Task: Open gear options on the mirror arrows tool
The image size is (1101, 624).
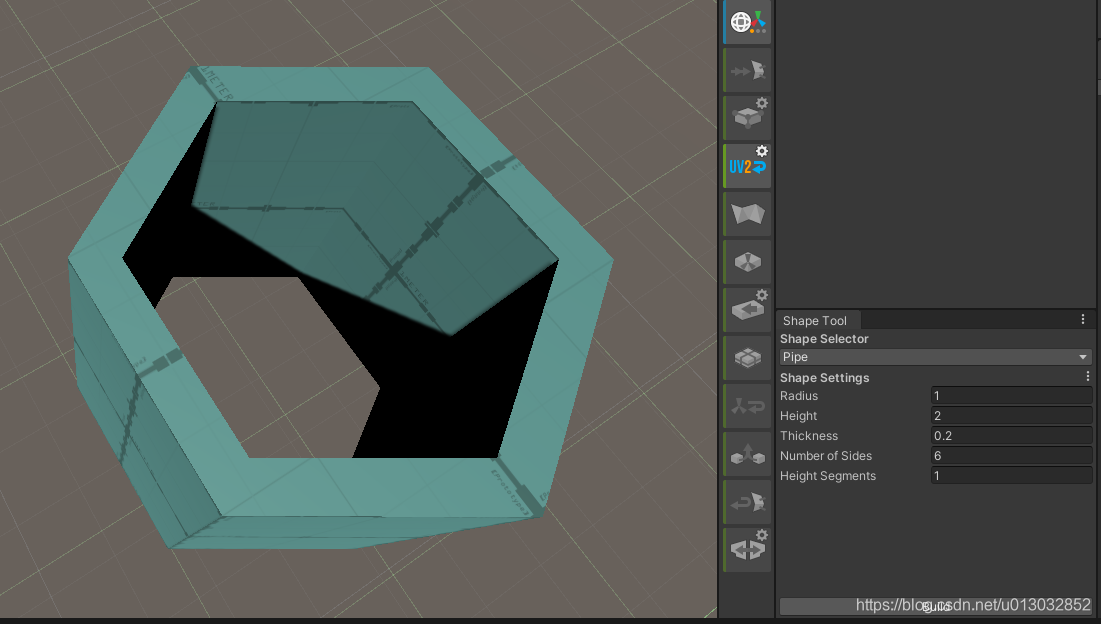Action: (762, 535)
